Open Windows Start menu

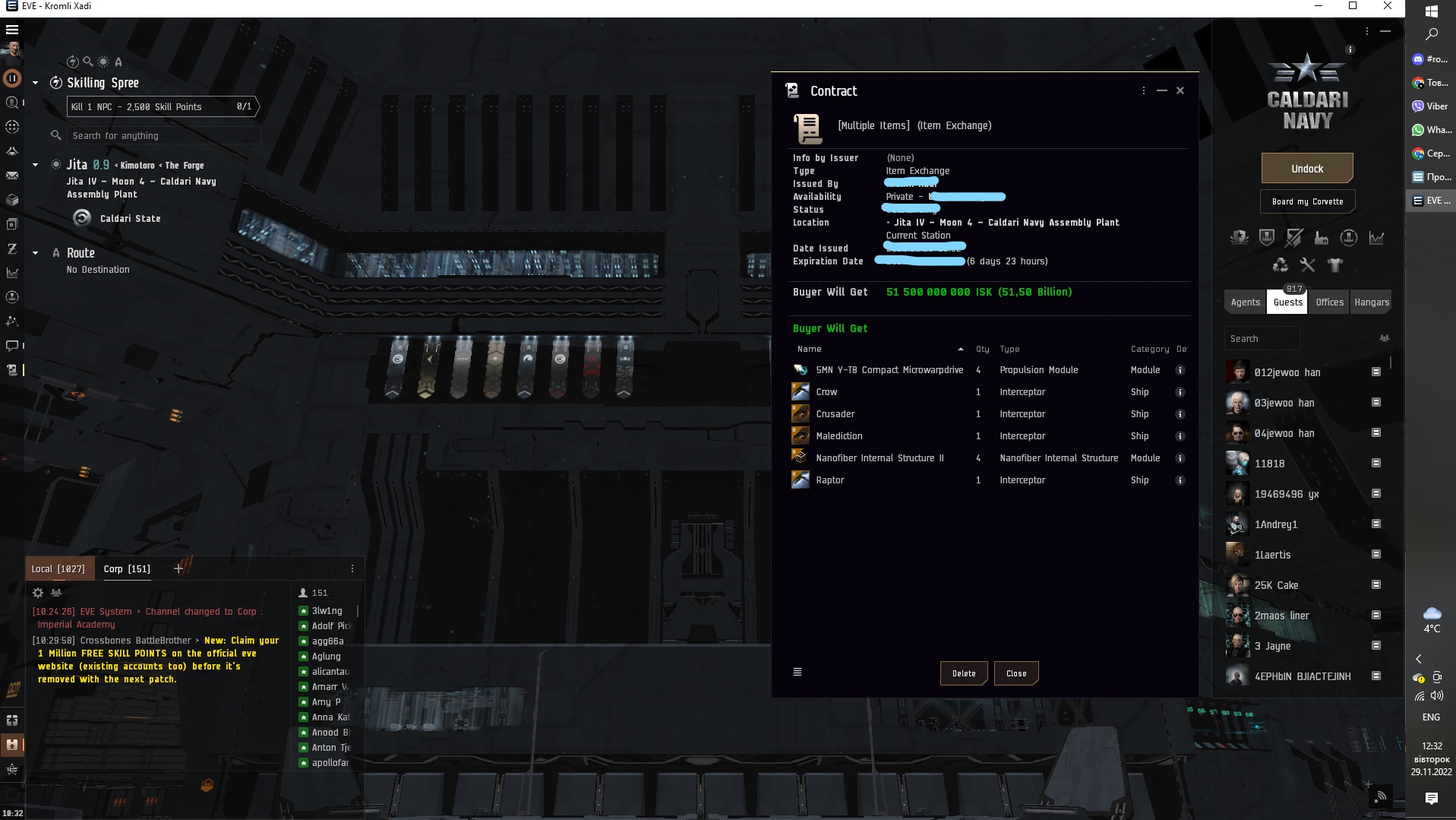tap(1432, 11)
